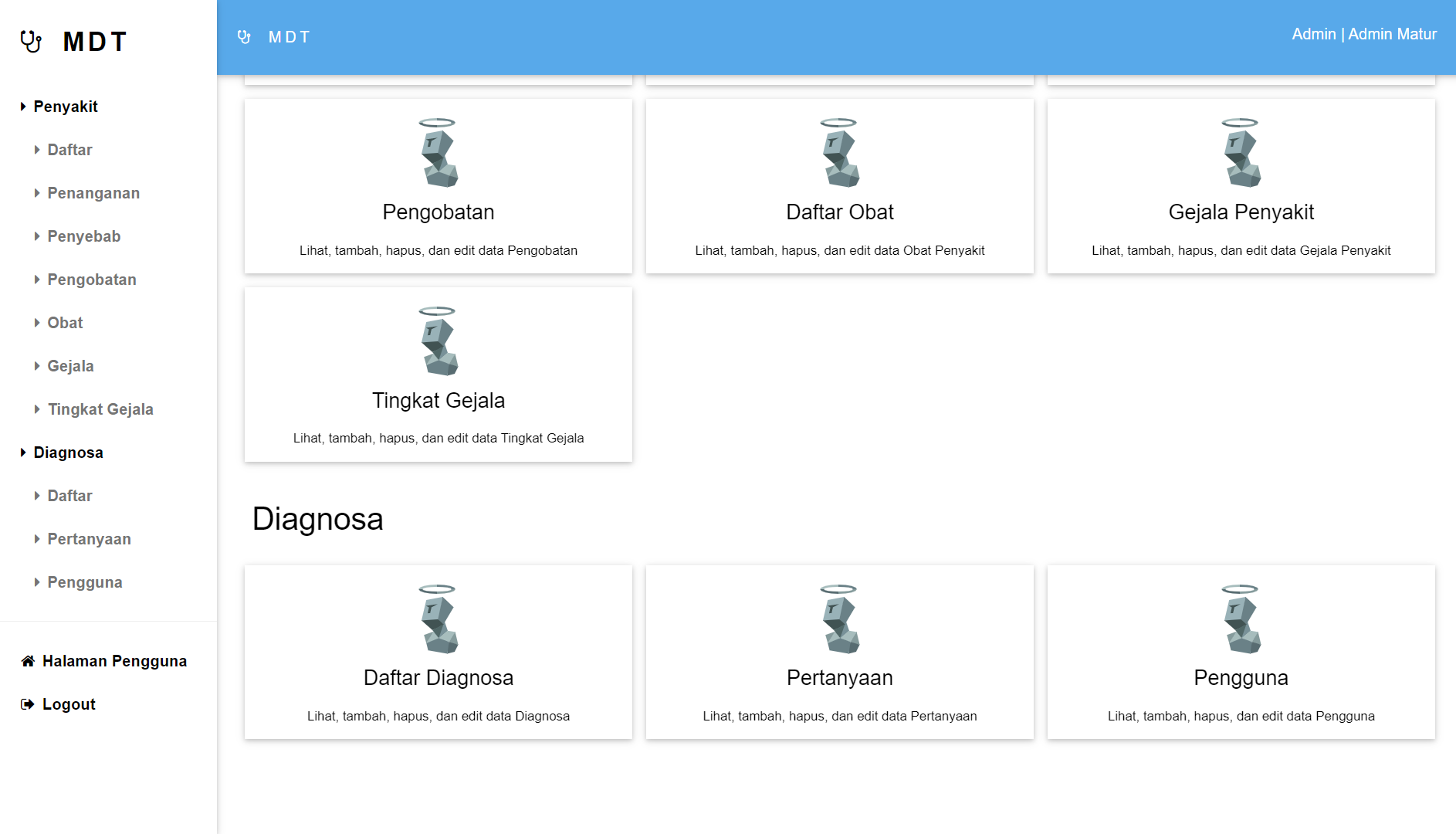Open the Pengguna card in Diagnosa section

click(1241, 678)
